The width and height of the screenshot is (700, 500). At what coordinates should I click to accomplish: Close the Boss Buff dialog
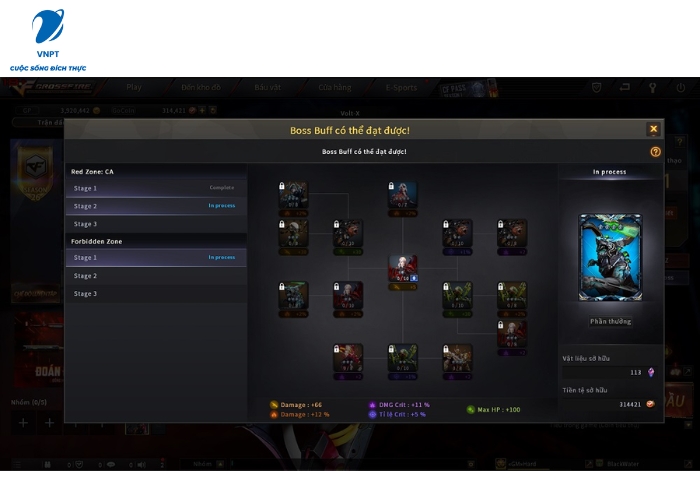click(654, 129)
